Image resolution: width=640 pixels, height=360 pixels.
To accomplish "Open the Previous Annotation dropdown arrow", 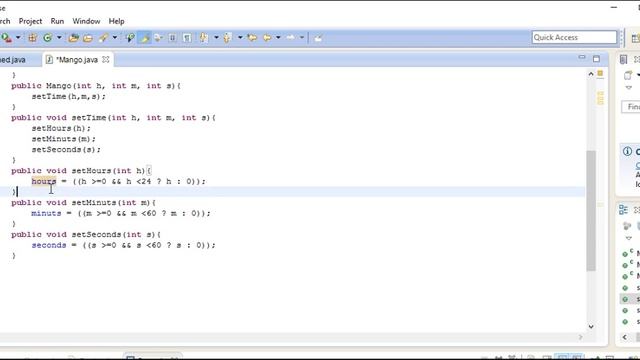I will pos(240,38).
